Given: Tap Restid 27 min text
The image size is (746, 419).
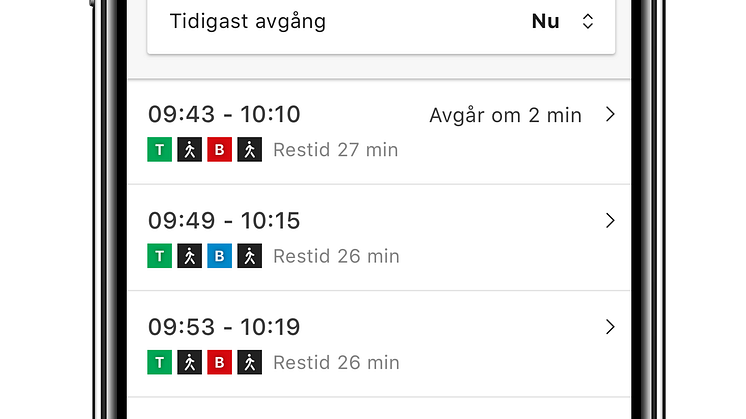Looking at the screenshot, I should [335, 150].
